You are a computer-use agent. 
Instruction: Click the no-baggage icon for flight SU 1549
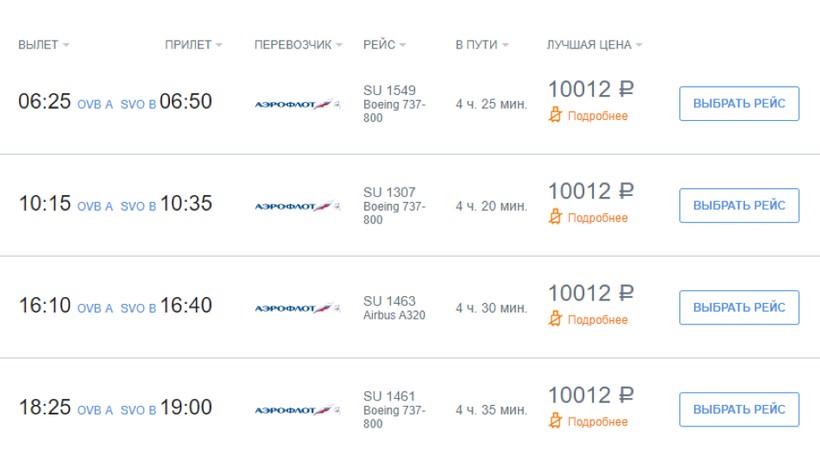pyautogui.click(x=556, y=115)
